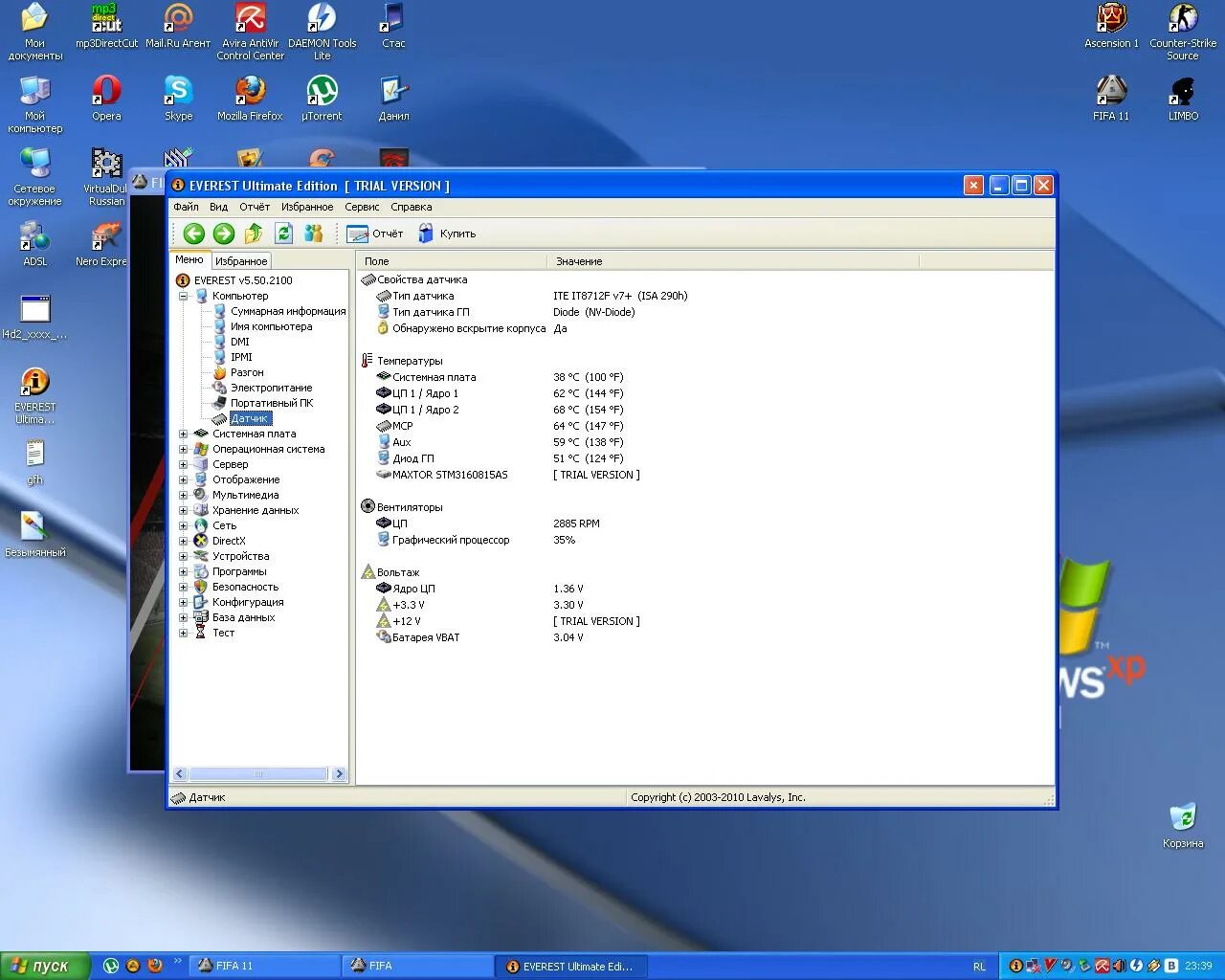The height and width of the screenshot is (980, 1225).
Task: Open the Корзина recycle bin icon
Action: [1183, 826]
